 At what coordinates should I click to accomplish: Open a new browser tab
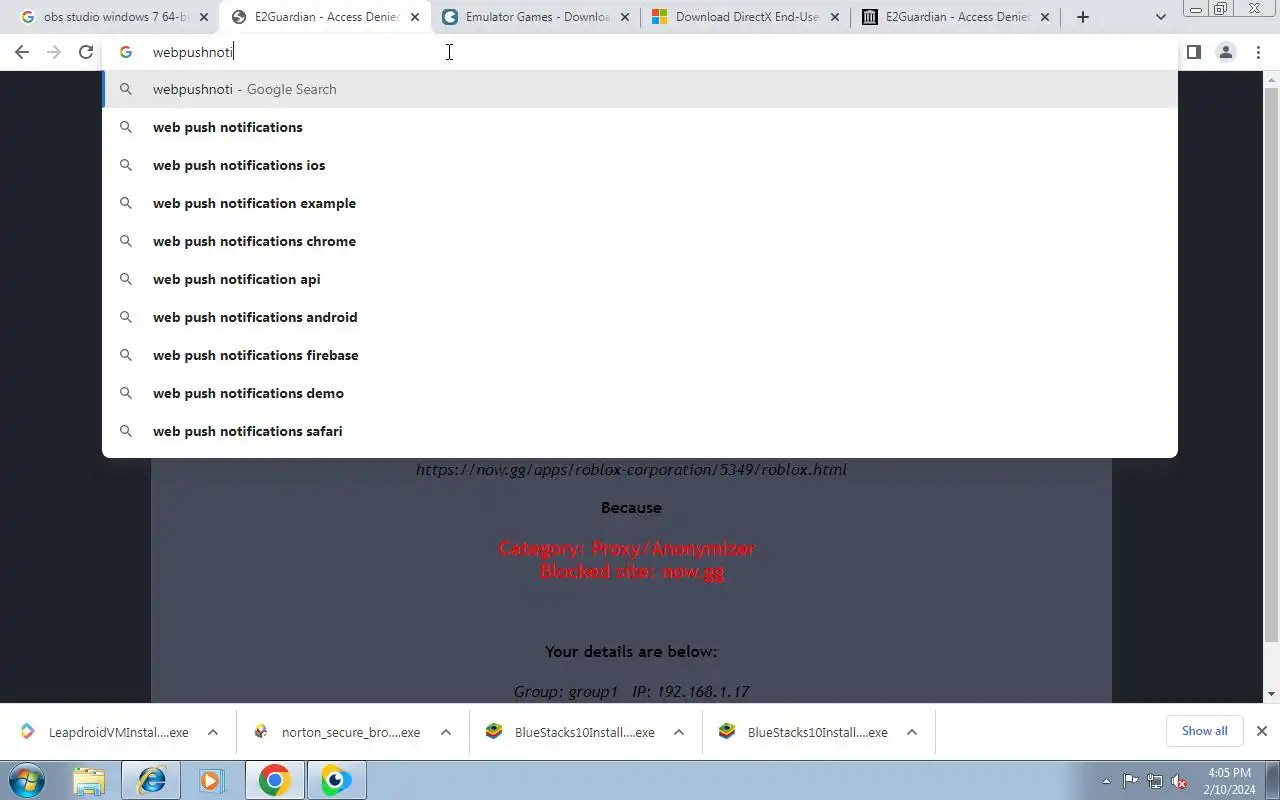(1082, 17)
